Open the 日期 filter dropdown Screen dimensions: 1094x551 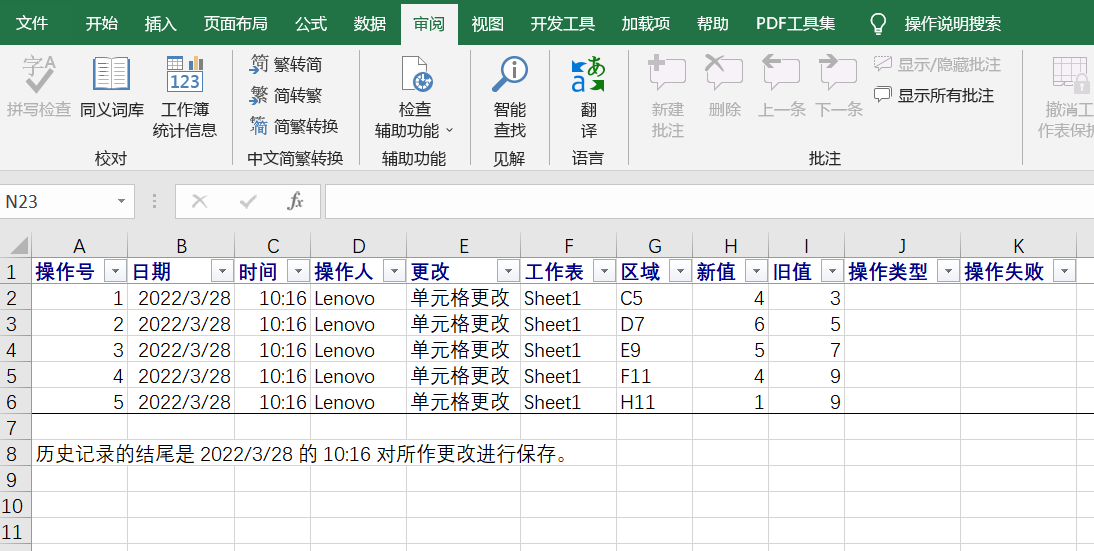[223, 271]
